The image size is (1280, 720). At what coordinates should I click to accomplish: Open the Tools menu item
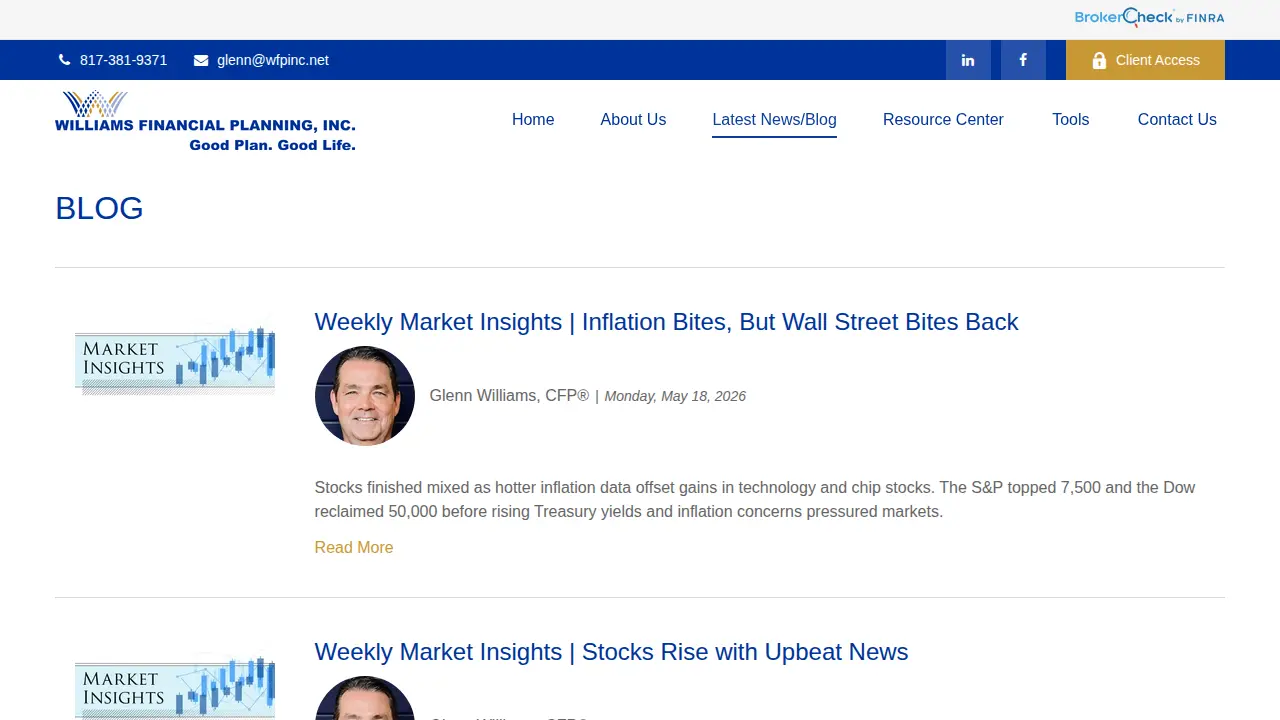click(x=1070, y=119)
